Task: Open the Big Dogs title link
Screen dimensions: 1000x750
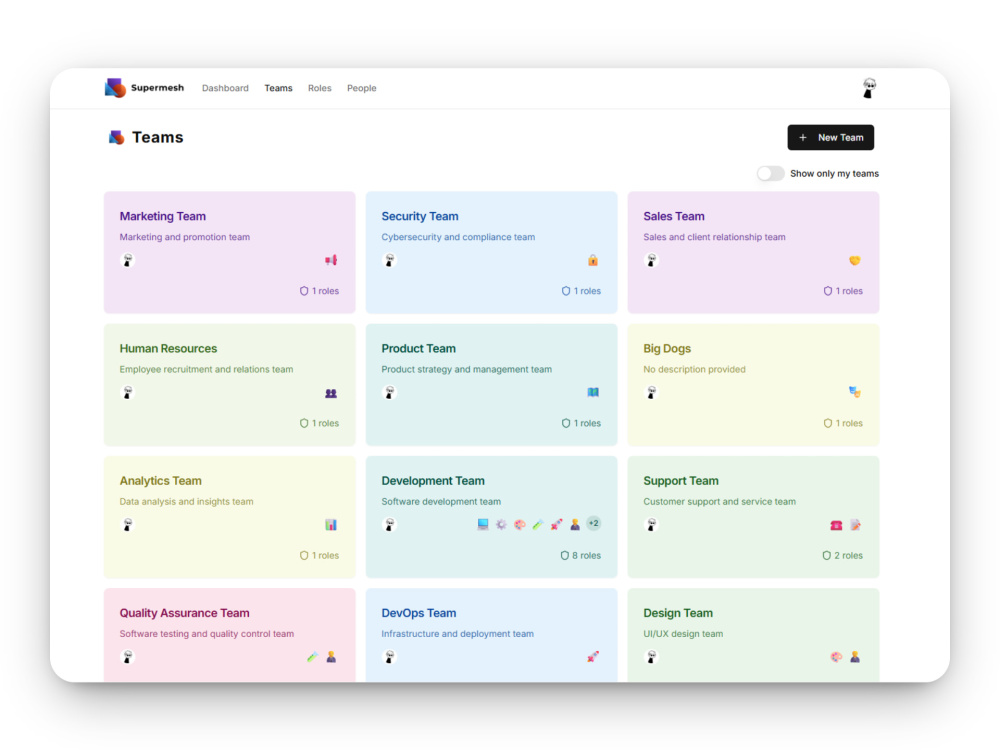Action: (667, 348)
